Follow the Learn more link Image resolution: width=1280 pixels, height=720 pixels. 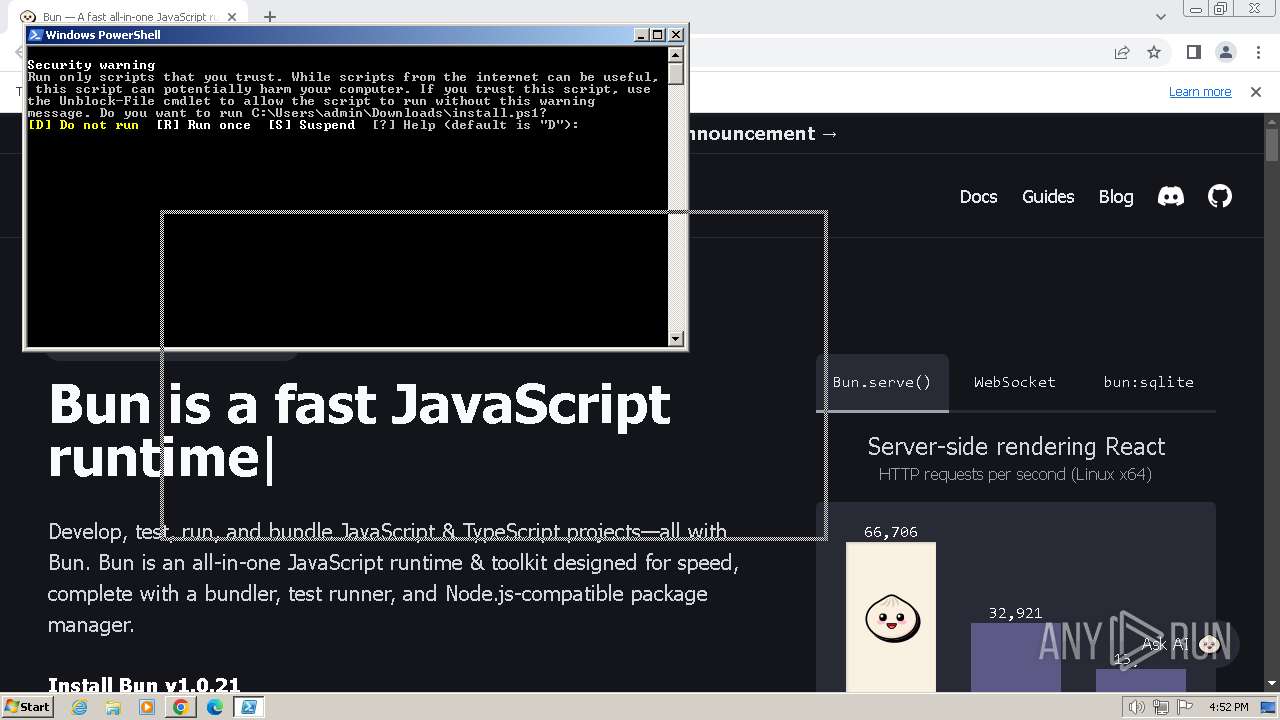pyautogui.click(x=1200, y=91)
